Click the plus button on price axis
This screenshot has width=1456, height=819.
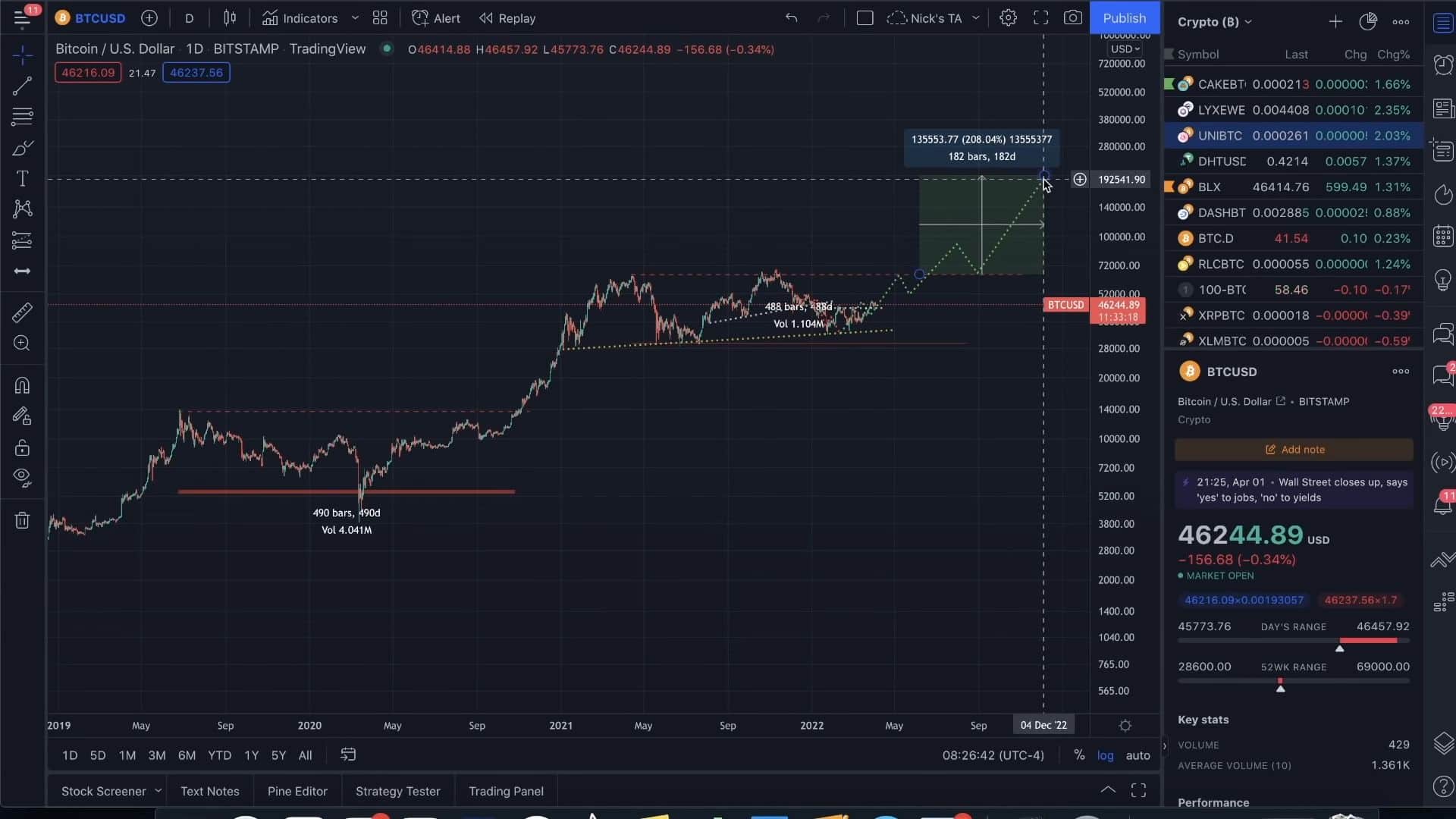coord(1079,180)
